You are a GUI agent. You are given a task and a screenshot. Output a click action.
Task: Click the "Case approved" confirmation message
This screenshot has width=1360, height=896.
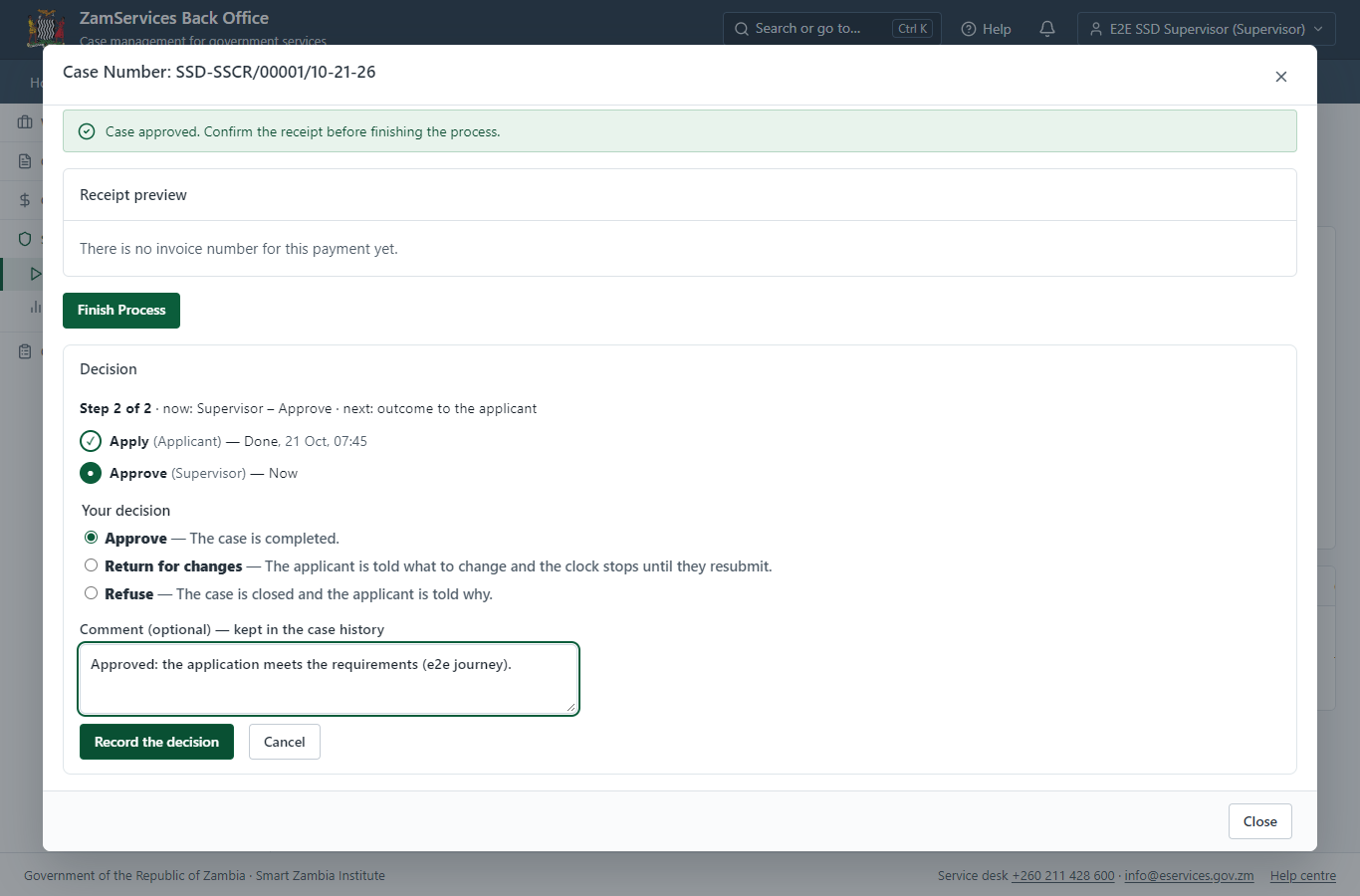tap(303, 131)
